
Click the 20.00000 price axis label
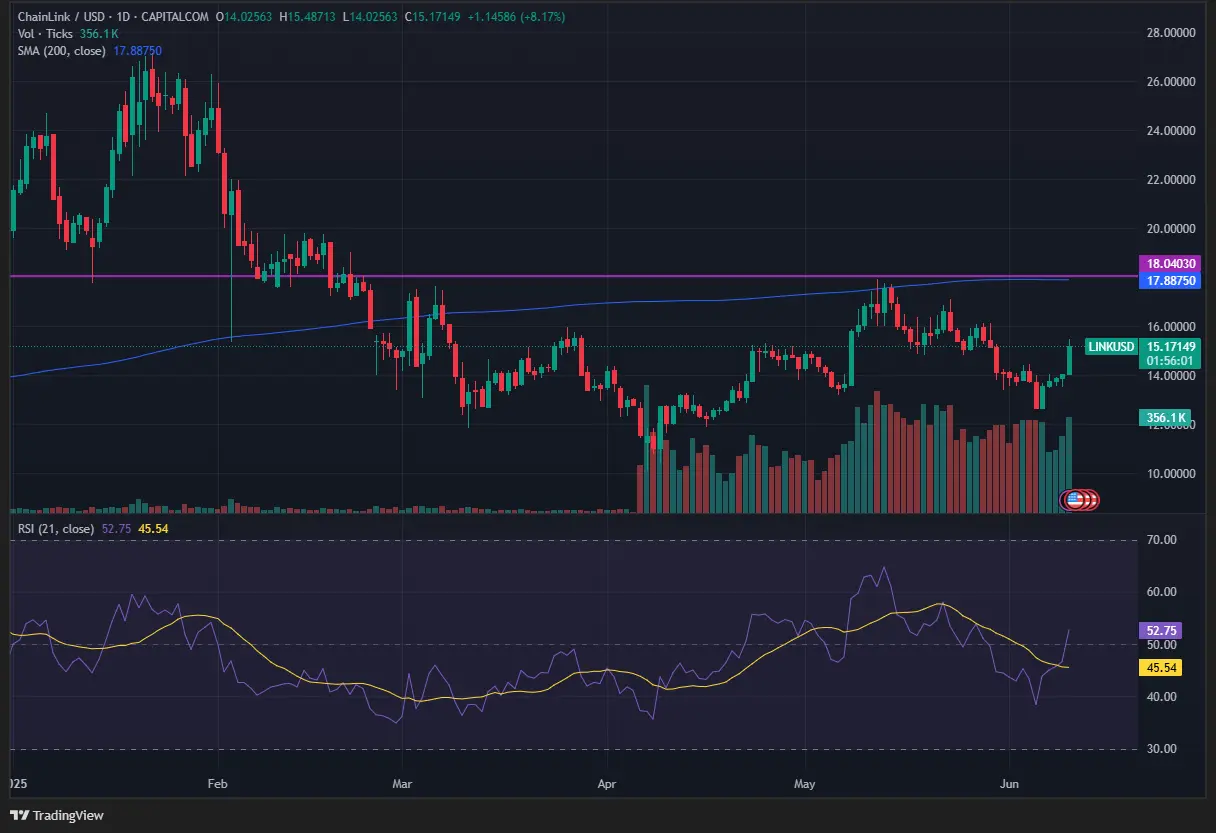click(x=1170, y=228)
